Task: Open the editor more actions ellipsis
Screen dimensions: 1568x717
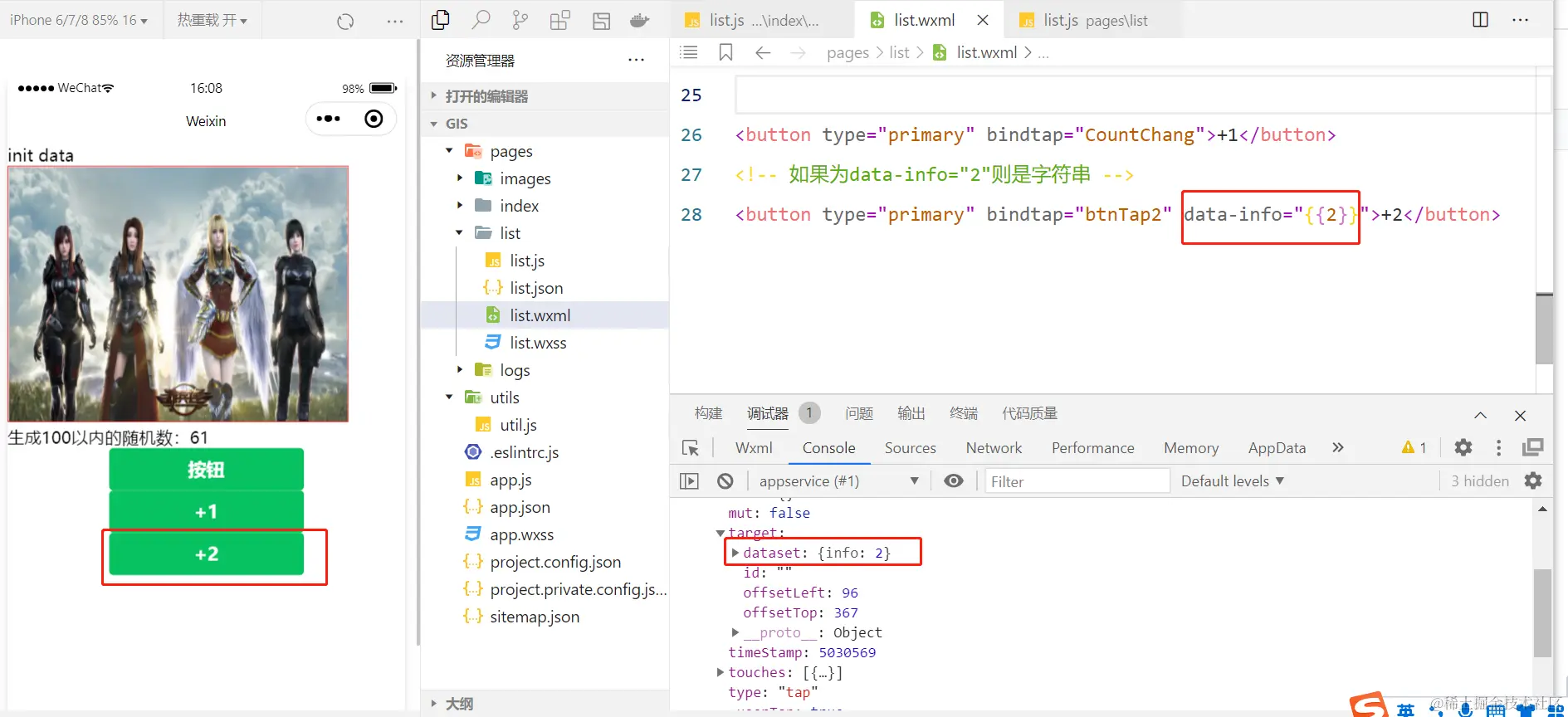Action: [1520, 20]
